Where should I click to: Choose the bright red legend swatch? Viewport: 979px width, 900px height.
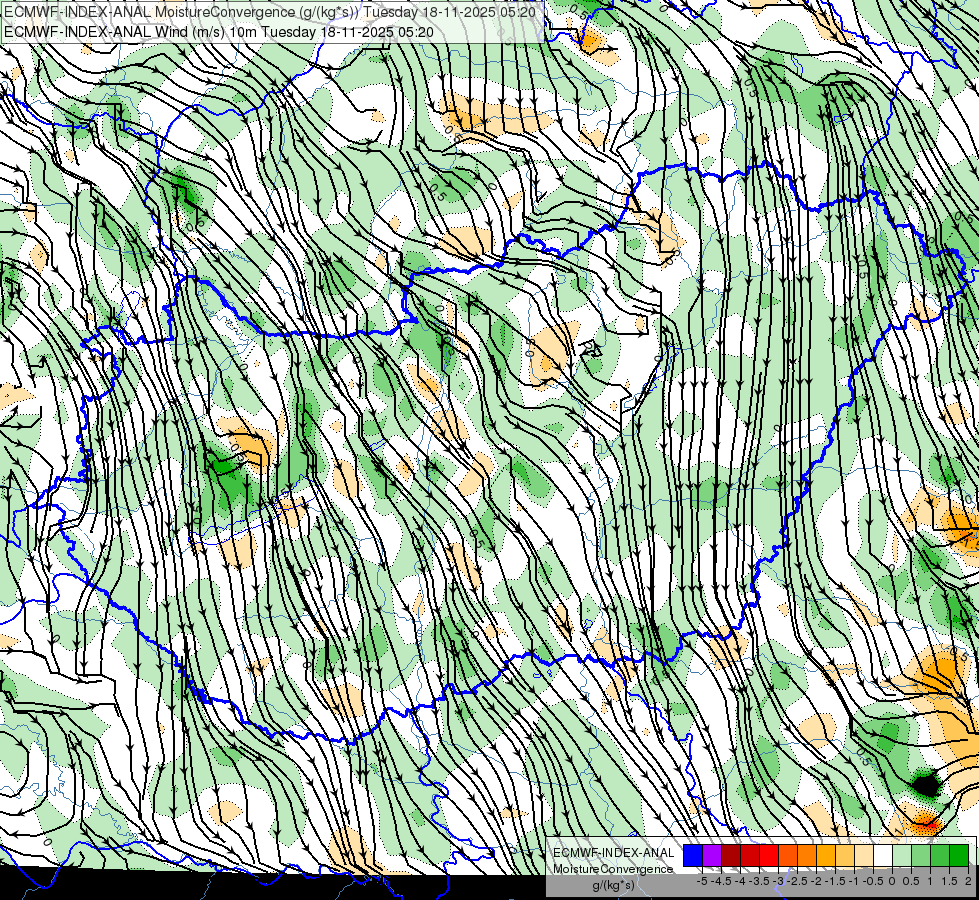tap(769, 856)
